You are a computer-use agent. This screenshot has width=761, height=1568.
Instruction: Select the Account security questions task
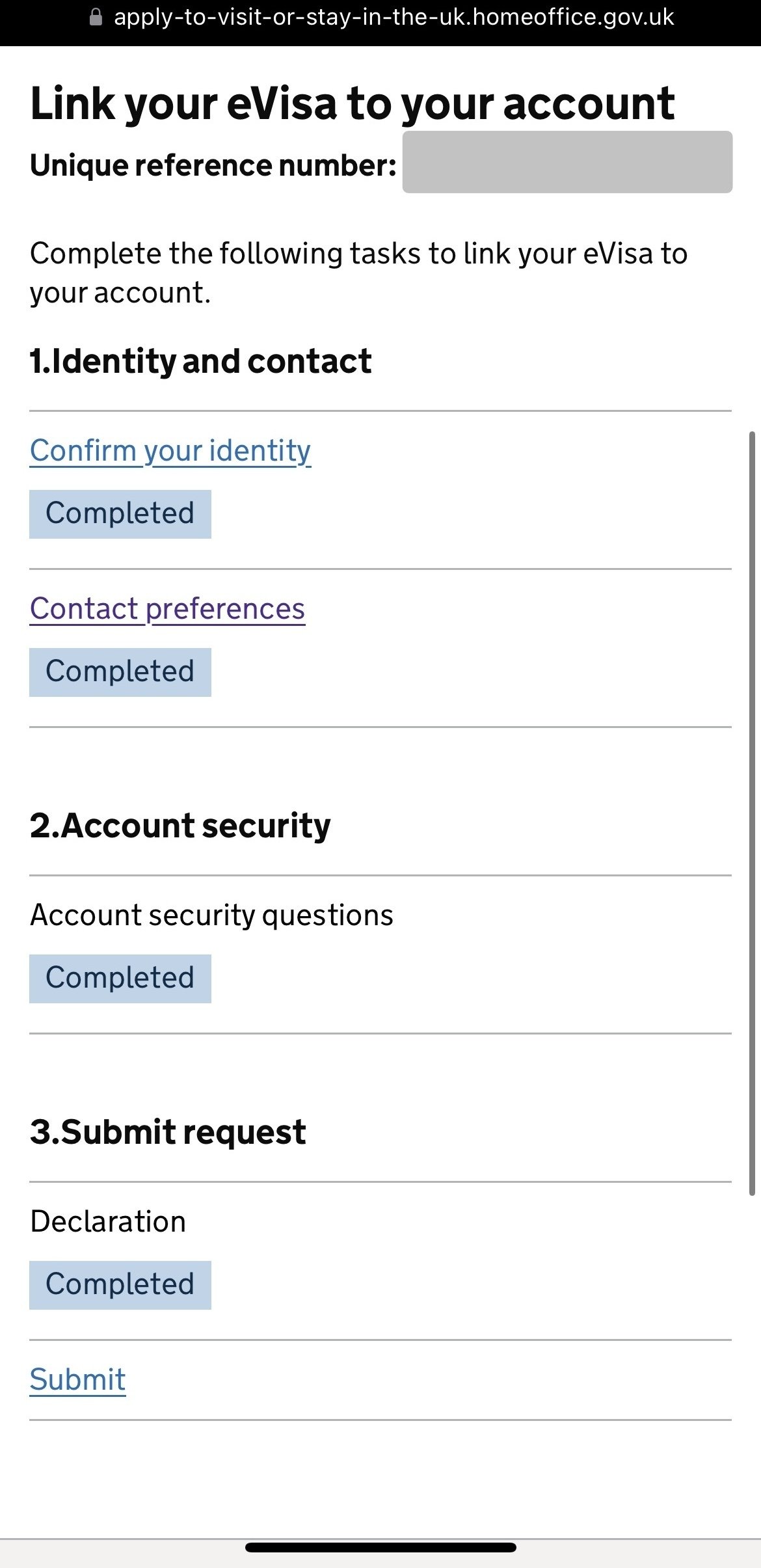click(211, 915)
